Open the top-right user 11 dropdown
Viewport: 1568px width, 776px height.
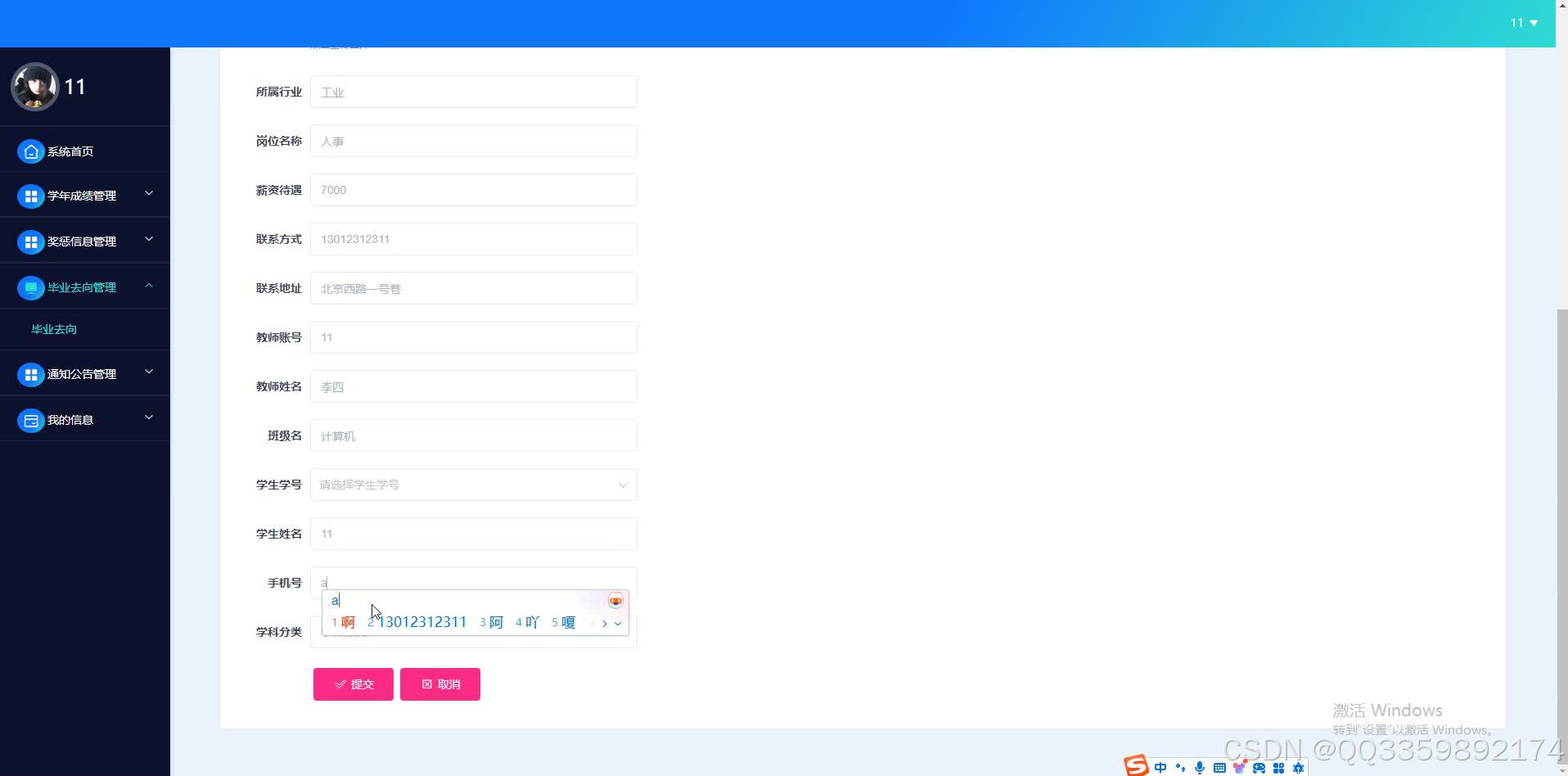click(1524, 23)
